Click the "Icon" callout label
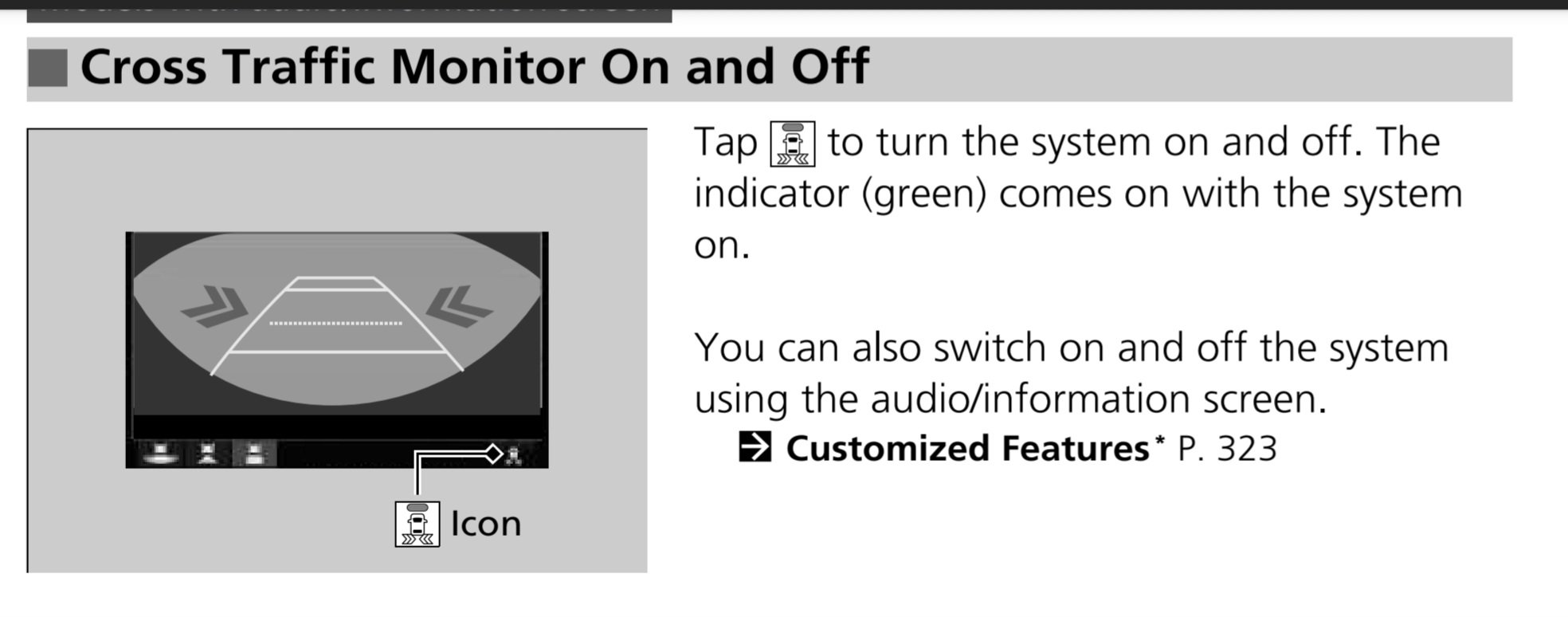The width and height of the screenshot is (1568, 617). pos(485,524)
